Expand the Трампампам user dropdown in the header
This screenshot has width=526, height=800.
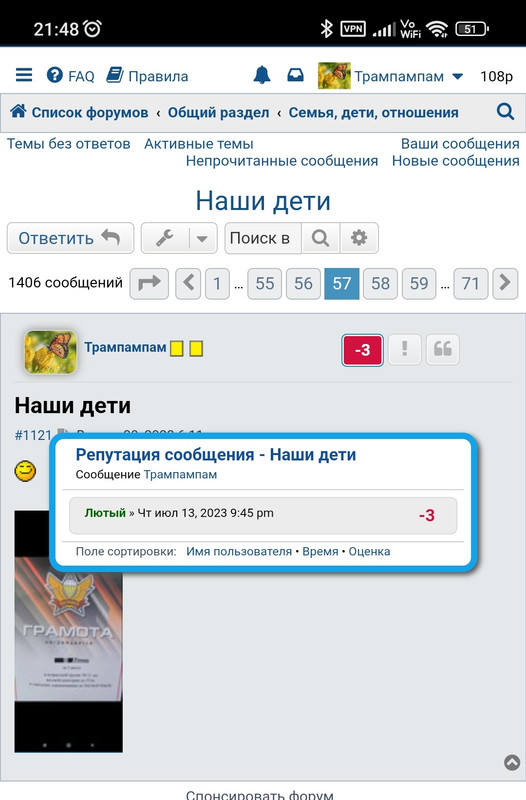pyautogui.click(x=408, y=77)
